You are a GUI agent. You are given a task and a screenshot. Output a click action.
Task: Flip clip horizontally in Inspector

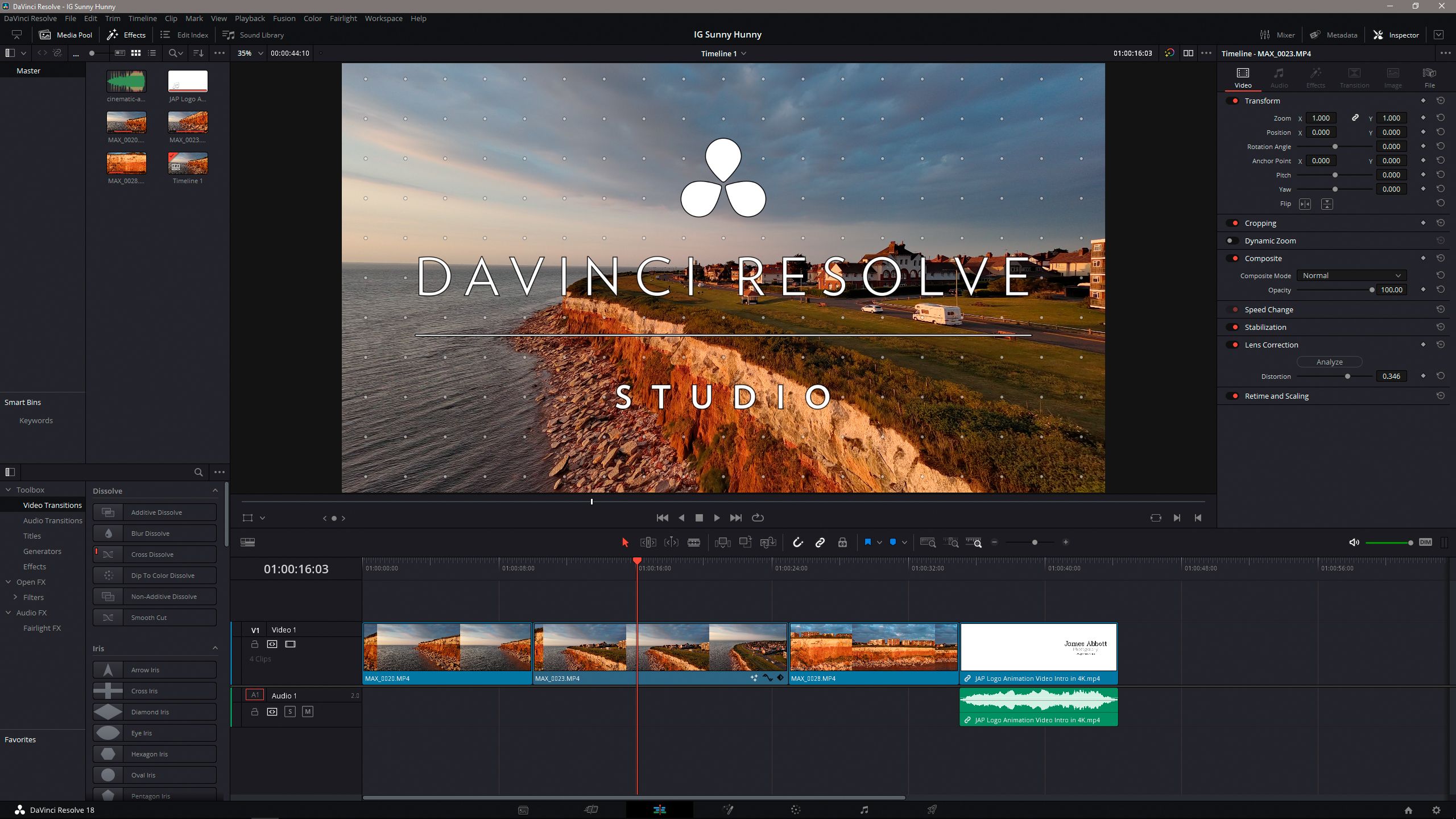(1305, 204)
